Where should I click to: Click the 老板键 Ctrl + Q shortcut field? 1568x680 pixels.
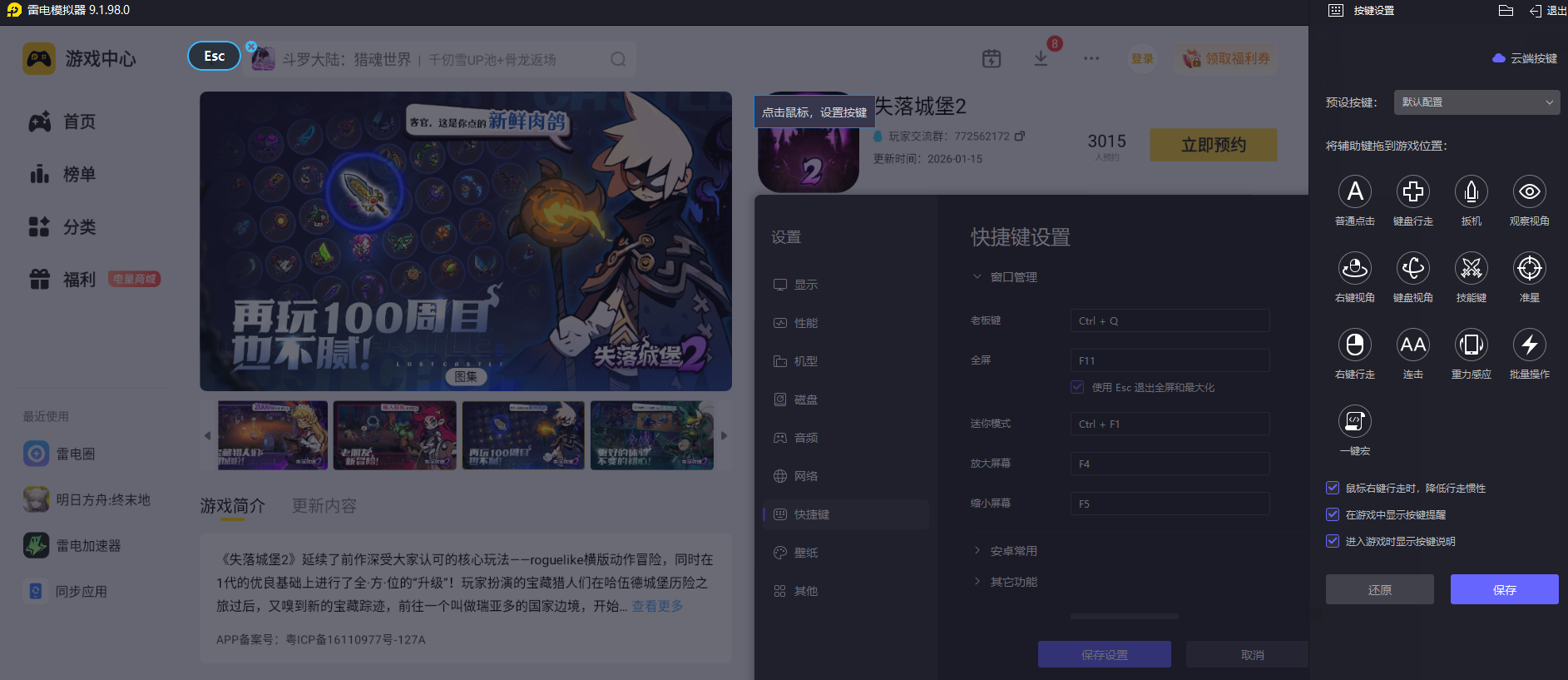click(x=1170, y=320)
